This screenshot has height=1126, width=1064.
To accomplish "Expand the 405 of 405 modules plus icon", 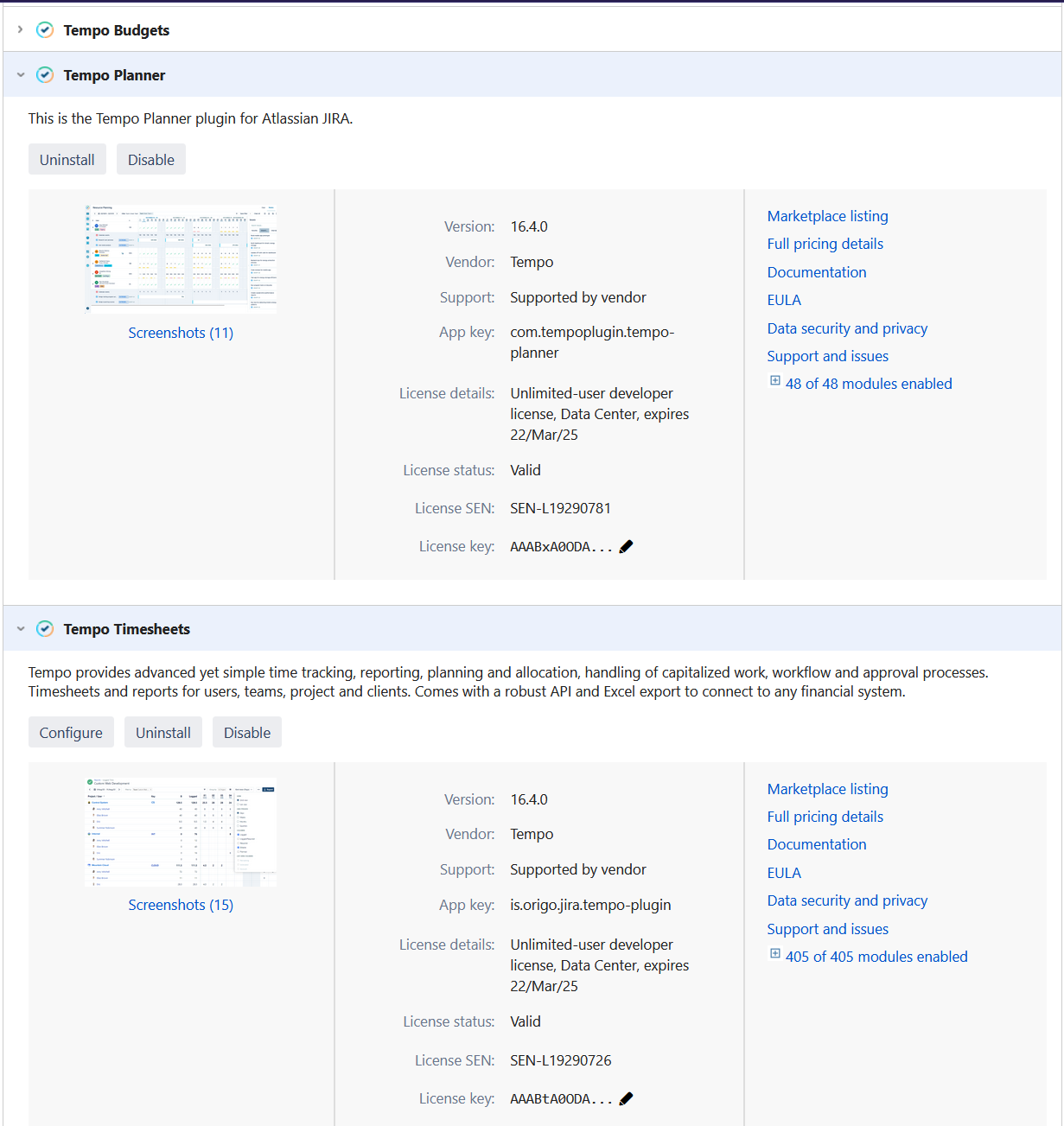I will coord(775,954).
